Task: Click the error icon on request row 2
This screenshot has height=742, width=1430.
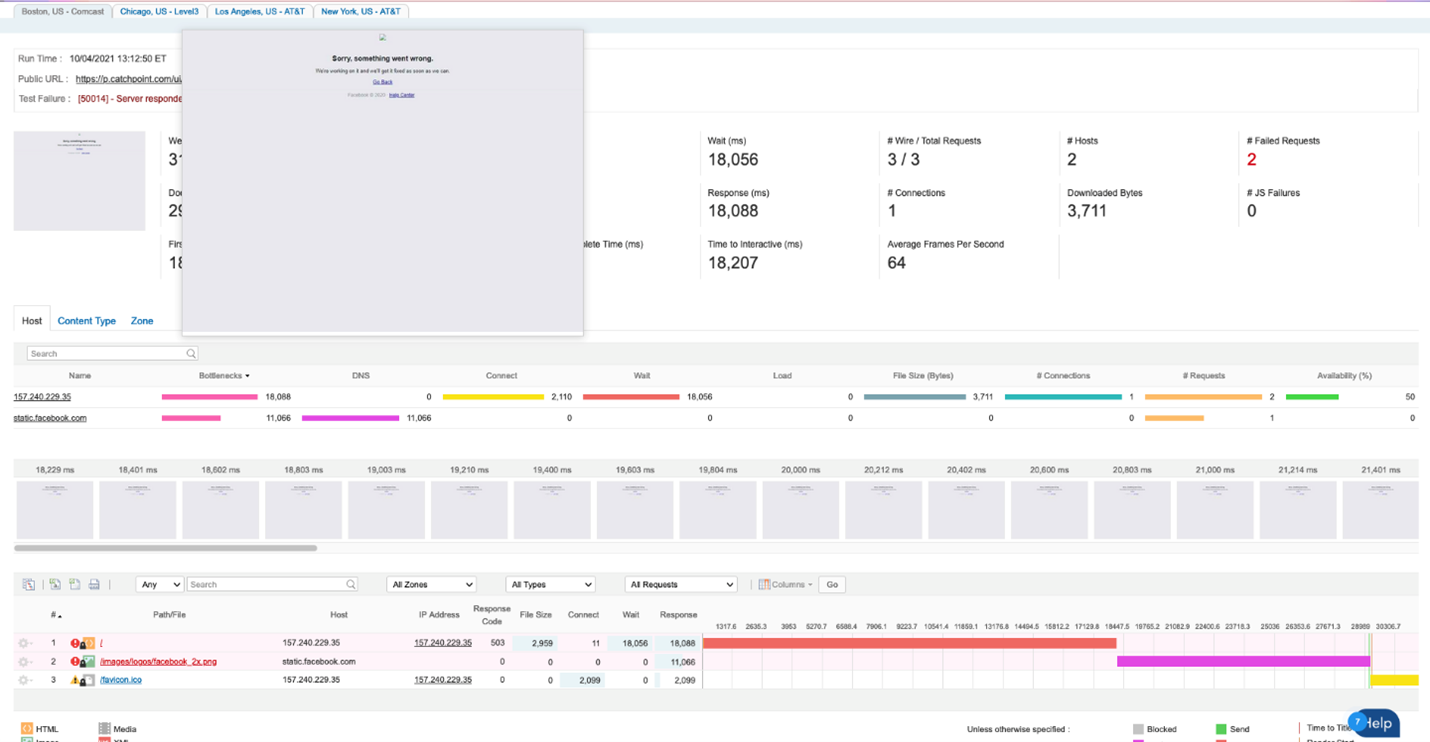Action: pos(75,662)
